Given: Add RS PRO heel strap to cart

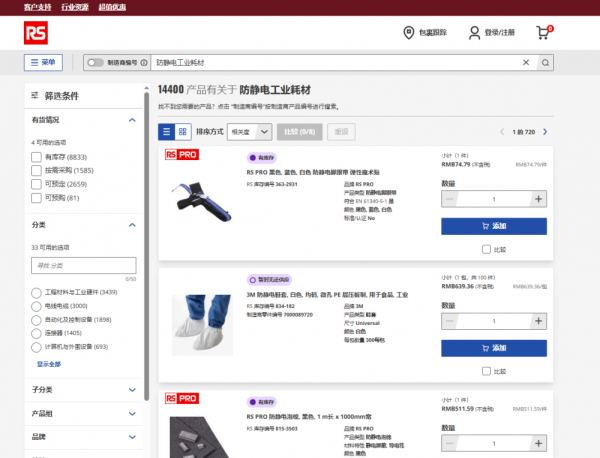Looking at the screenshot, I should tap(494, 226).
